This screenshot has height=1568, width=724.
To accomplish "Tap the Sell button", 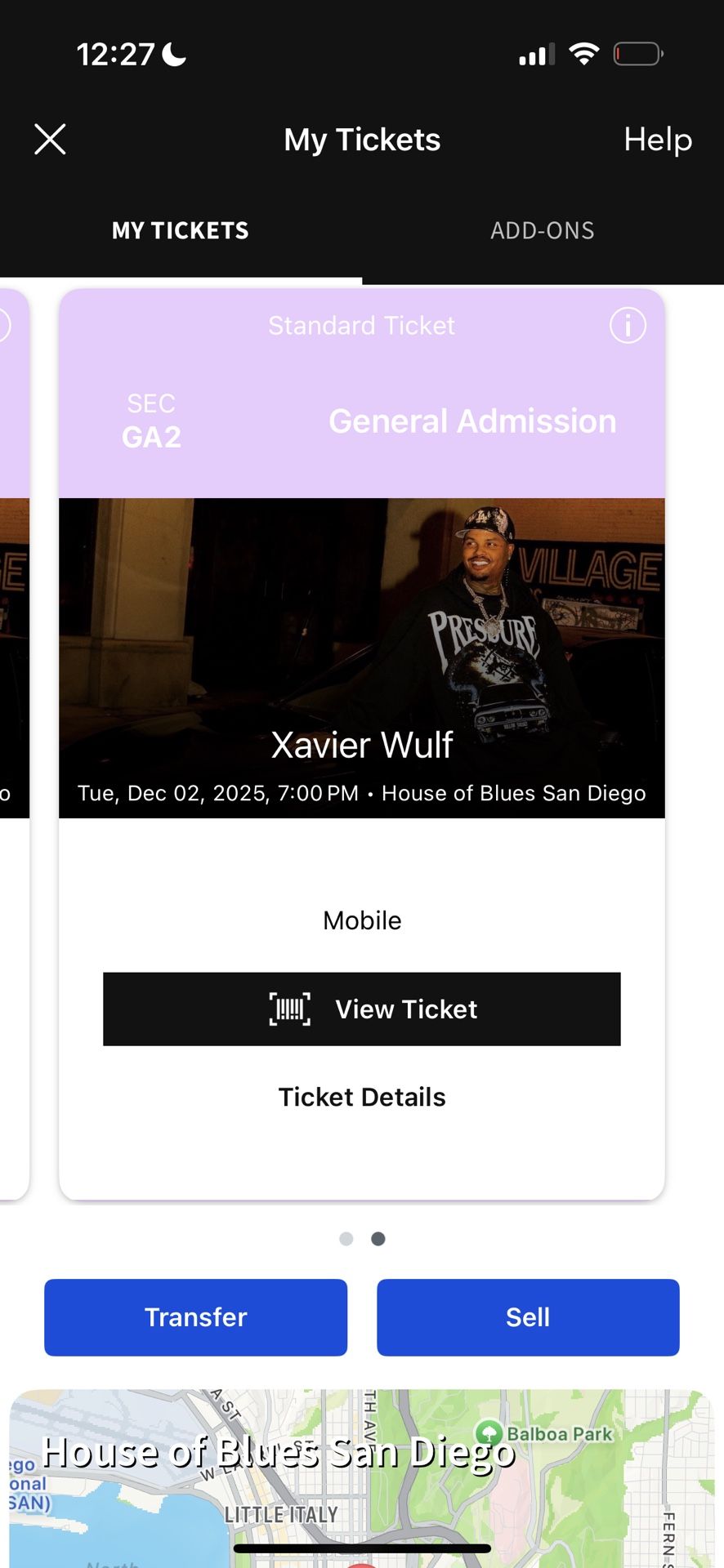I will 528,1316.
